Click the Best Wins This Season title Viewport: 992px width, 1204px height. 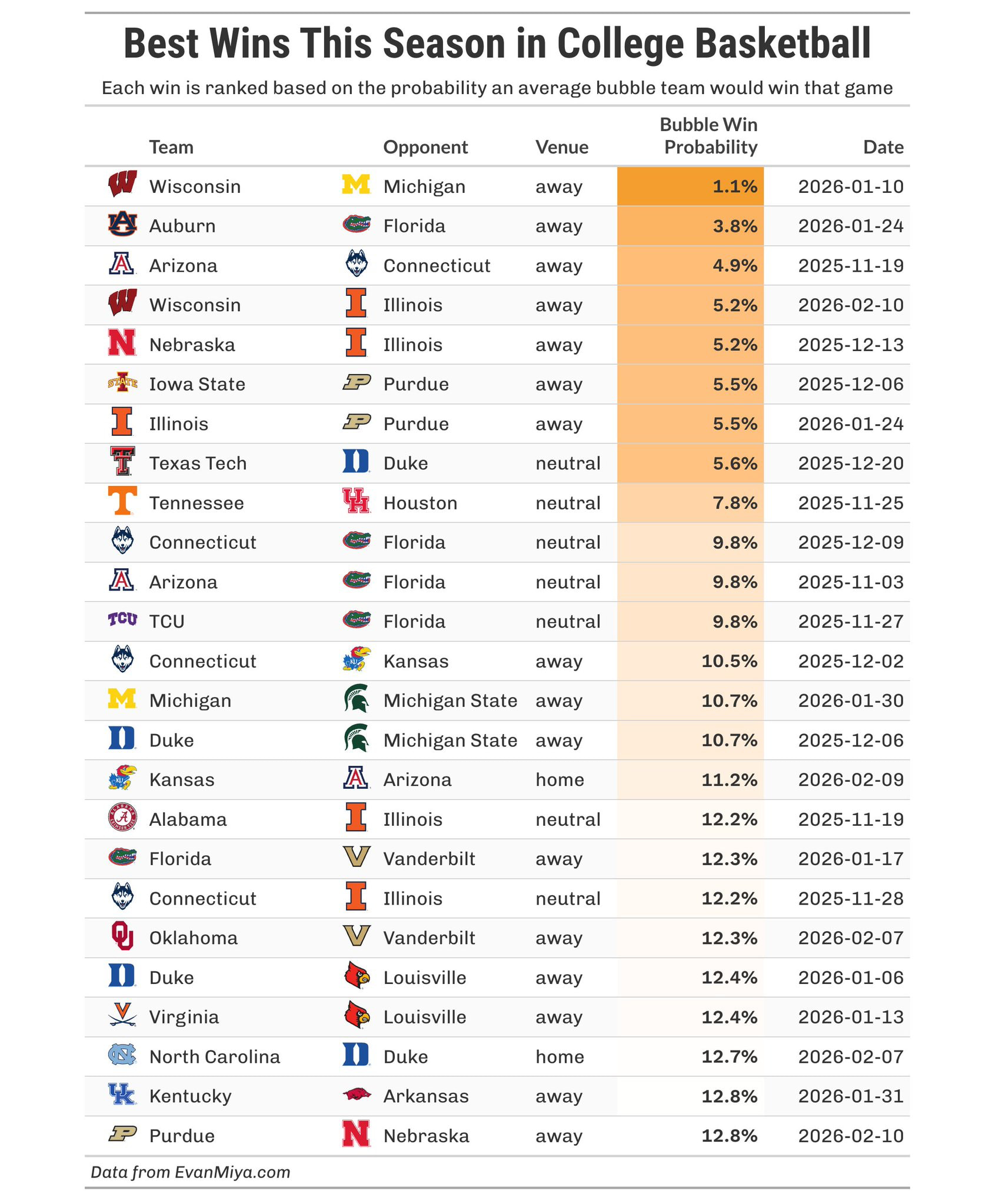point(497,44)
